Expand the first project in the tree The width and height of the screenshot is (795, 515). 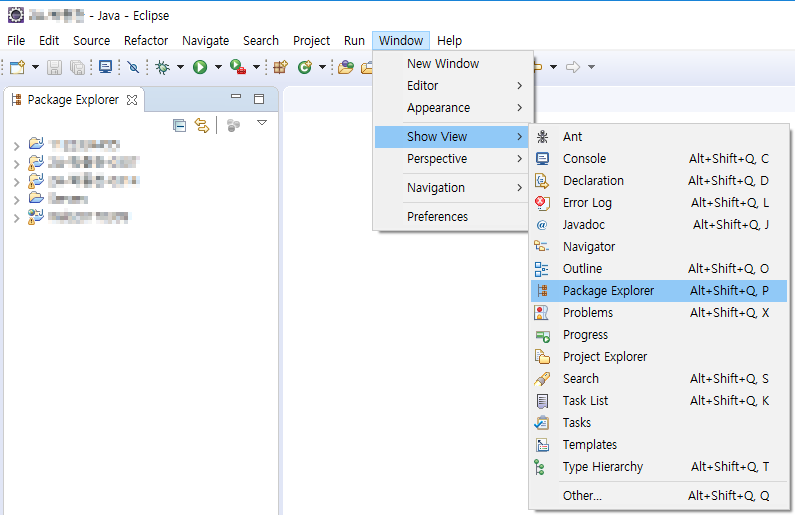17,146
